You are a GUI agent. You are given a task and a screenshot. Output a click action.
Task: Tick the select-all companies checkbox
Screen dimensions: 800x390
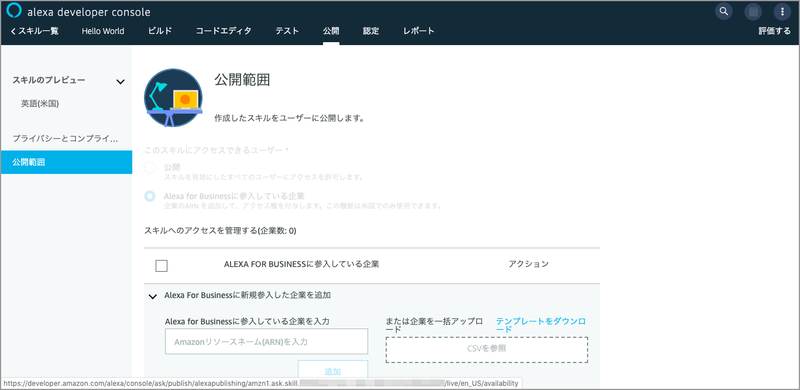[x=161, y=265]
